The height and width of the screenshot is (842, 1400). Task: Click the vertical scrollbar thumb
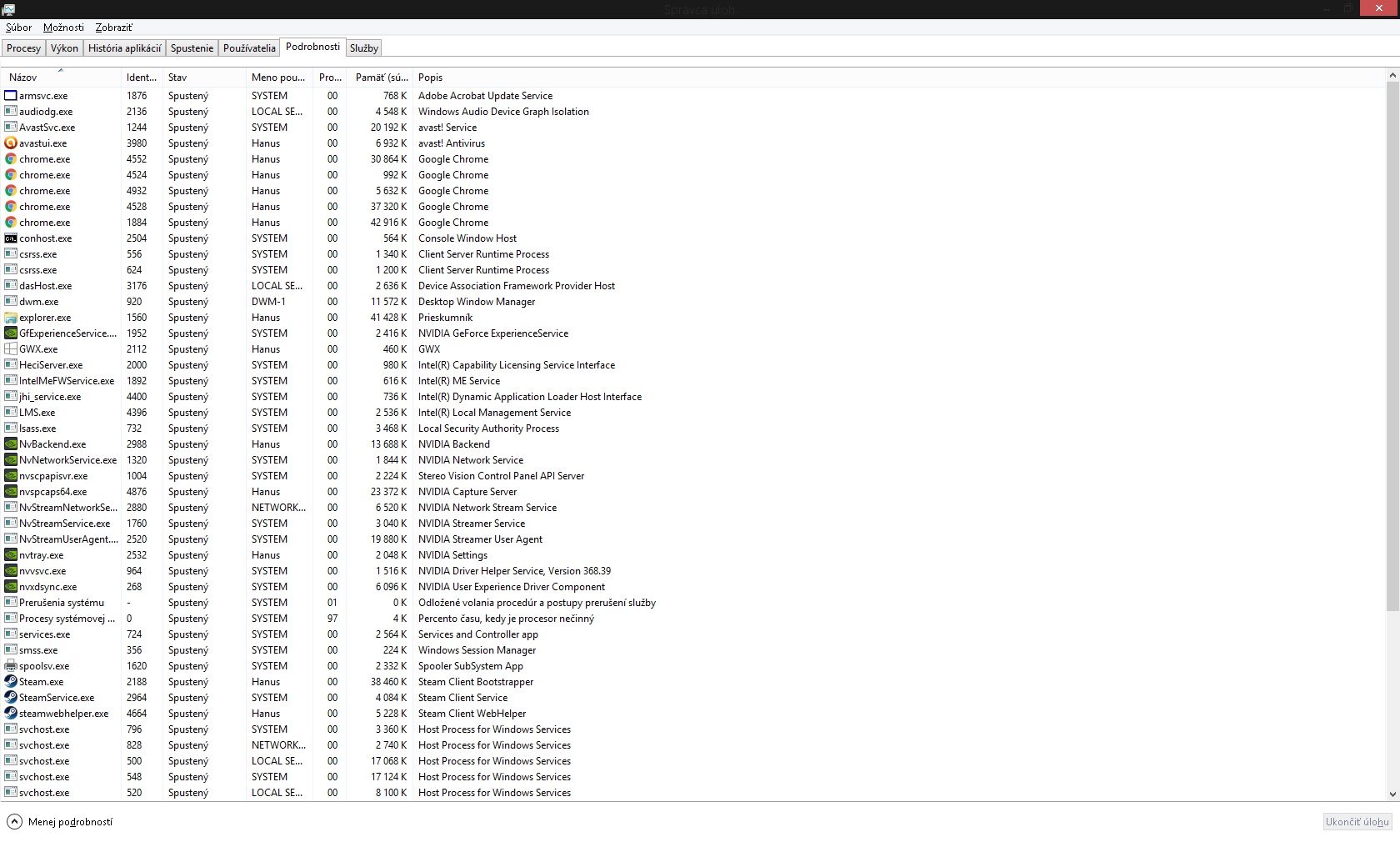1392,347
